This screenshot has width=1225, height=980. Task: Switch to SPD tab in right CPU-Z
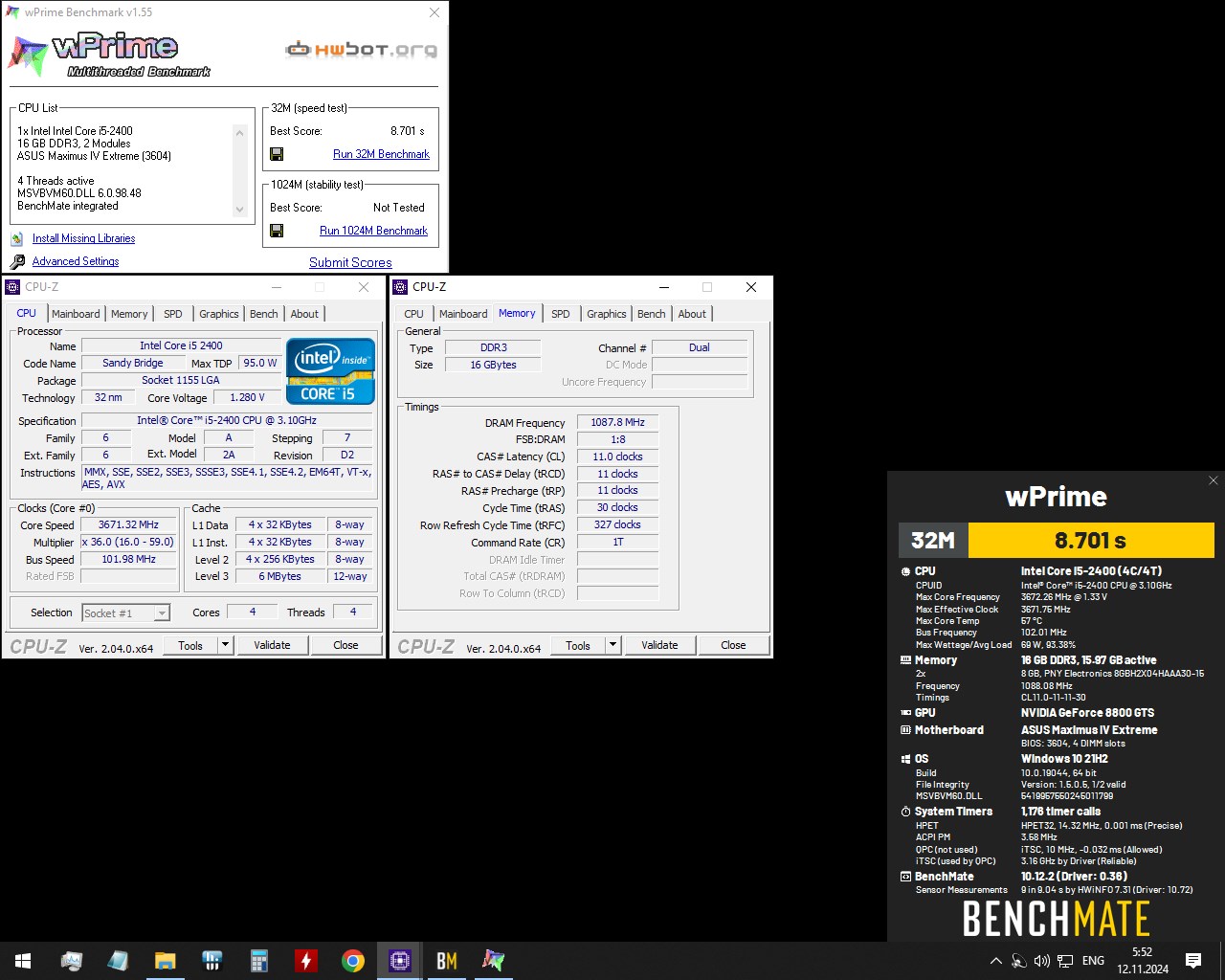point(561,314)
